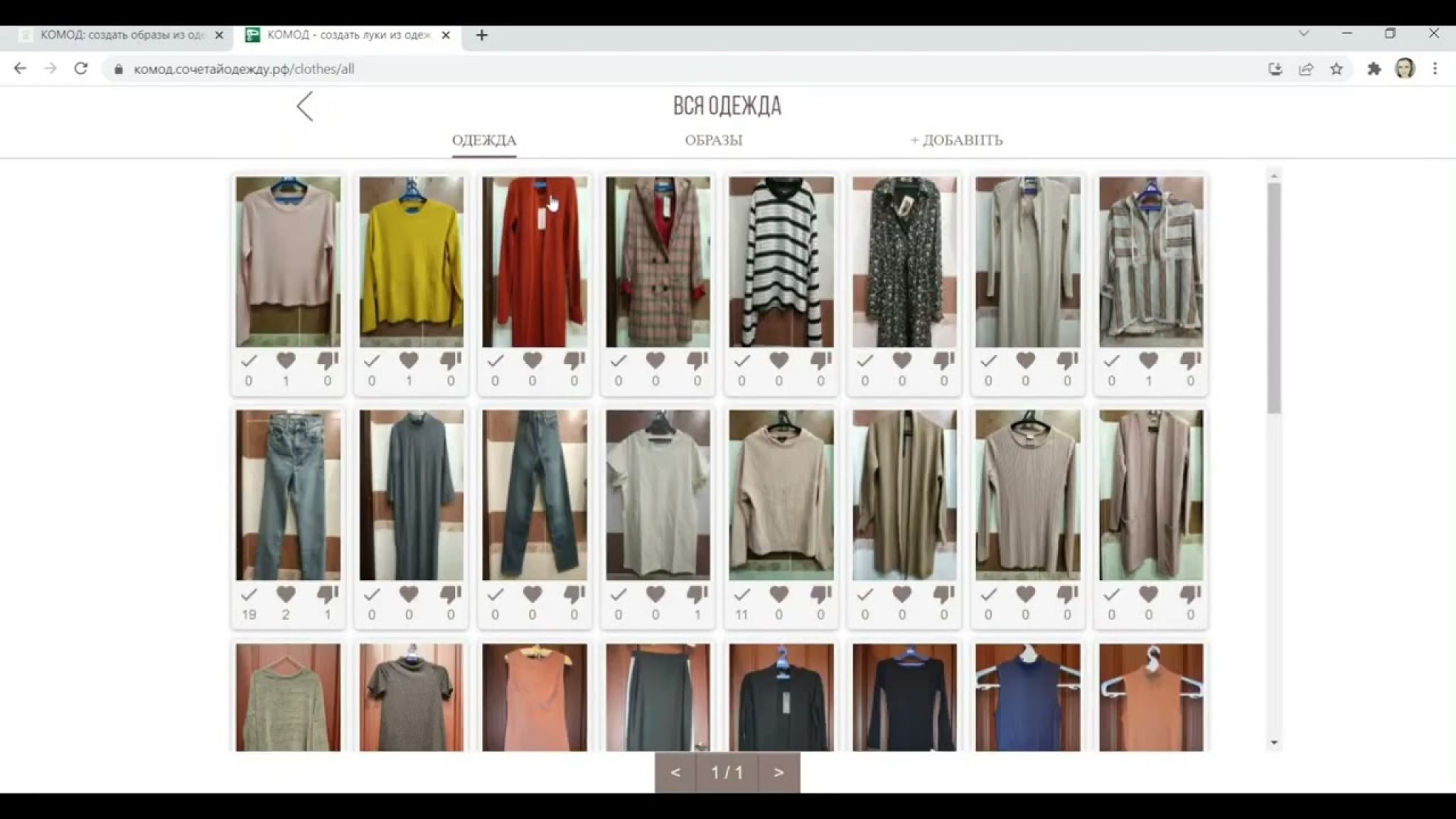Image resolution: width=1456 pixels, height=819 pixels.
Task: Open the red long cardigan photo
Action: tap(535, 262)
